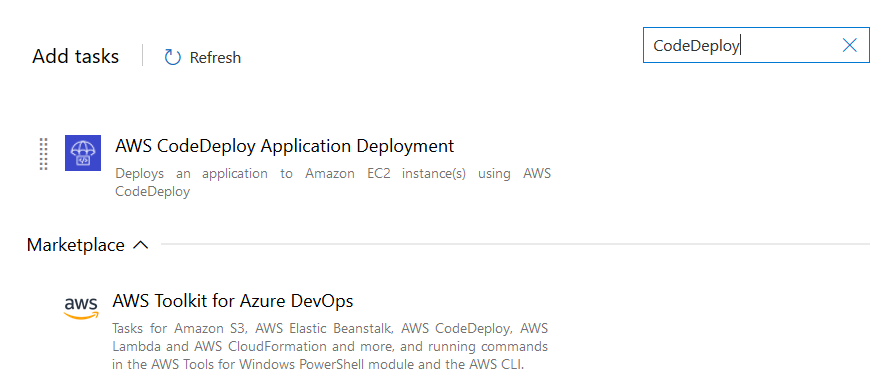
Task: Select AWS CodeDeploy Application Deployment title
Action: pyautogui.click(x=285, y=146)
